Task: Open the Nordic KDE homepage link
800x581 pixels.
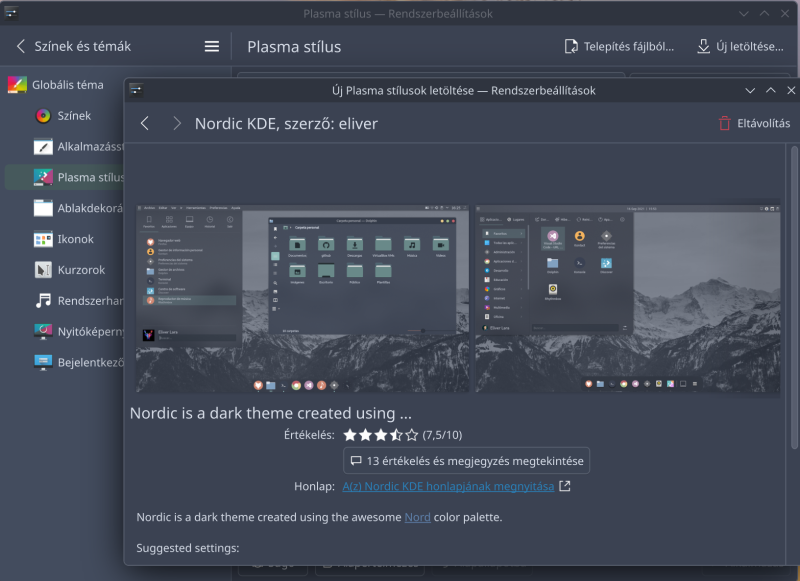Action: pos(448,487)
